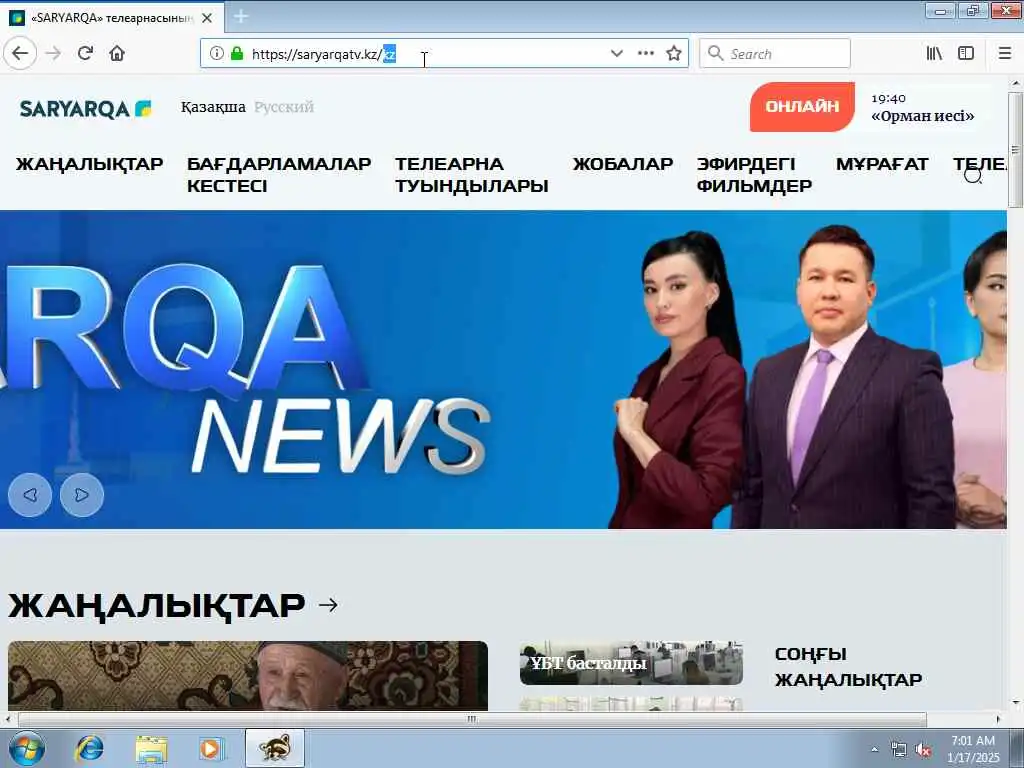The image size is (1024, 768).
Task: Click the vertical scrollbar up arrow
Action: tap(1015, 84)
